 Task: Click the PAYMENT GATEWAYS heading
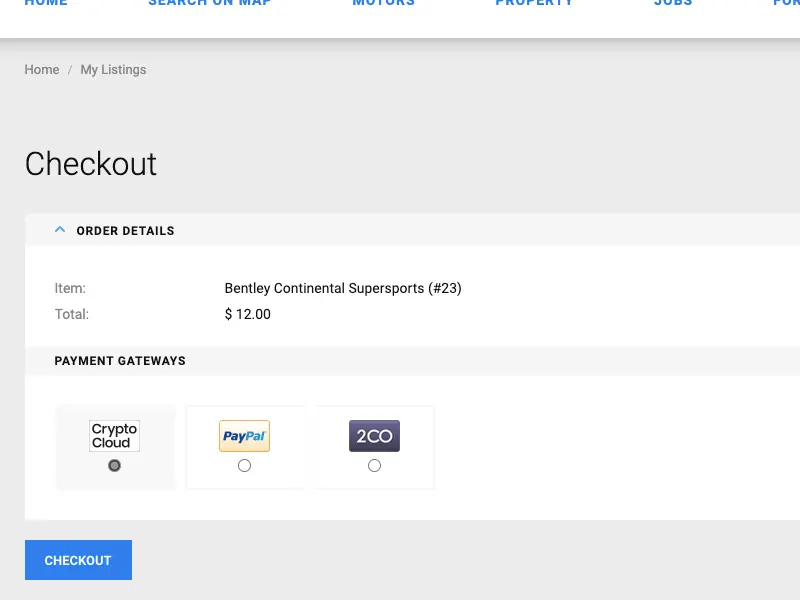[x=120, y=361]
